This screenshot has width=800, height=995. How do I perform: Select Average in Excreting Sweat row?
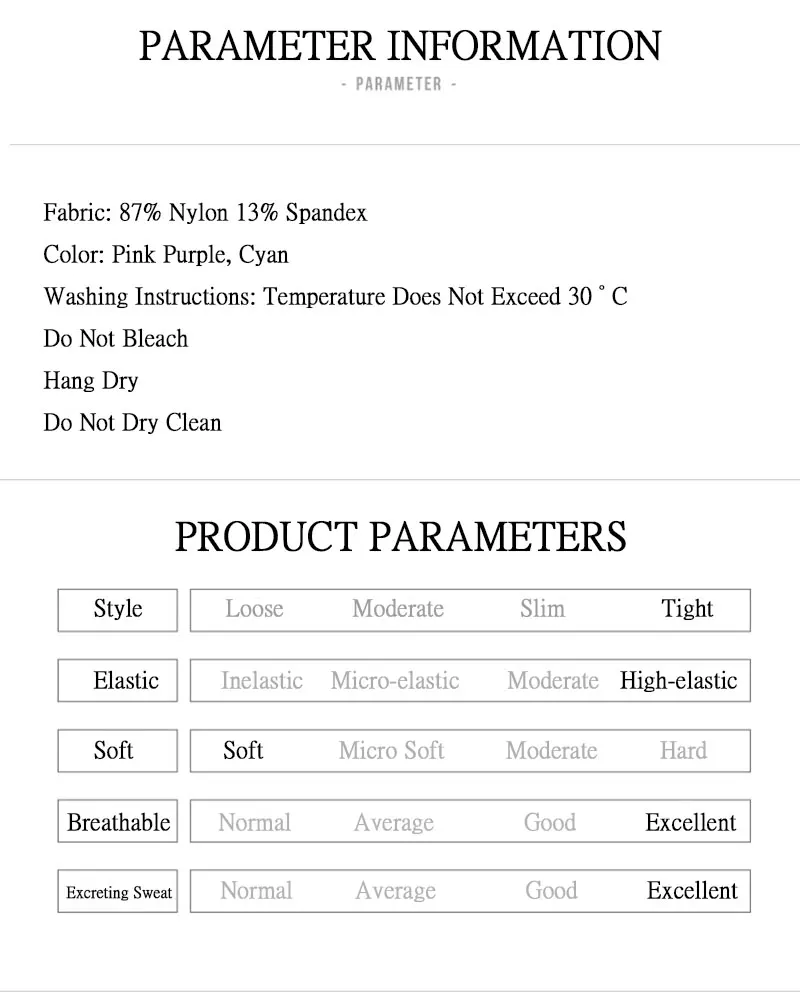click(395, 890)
